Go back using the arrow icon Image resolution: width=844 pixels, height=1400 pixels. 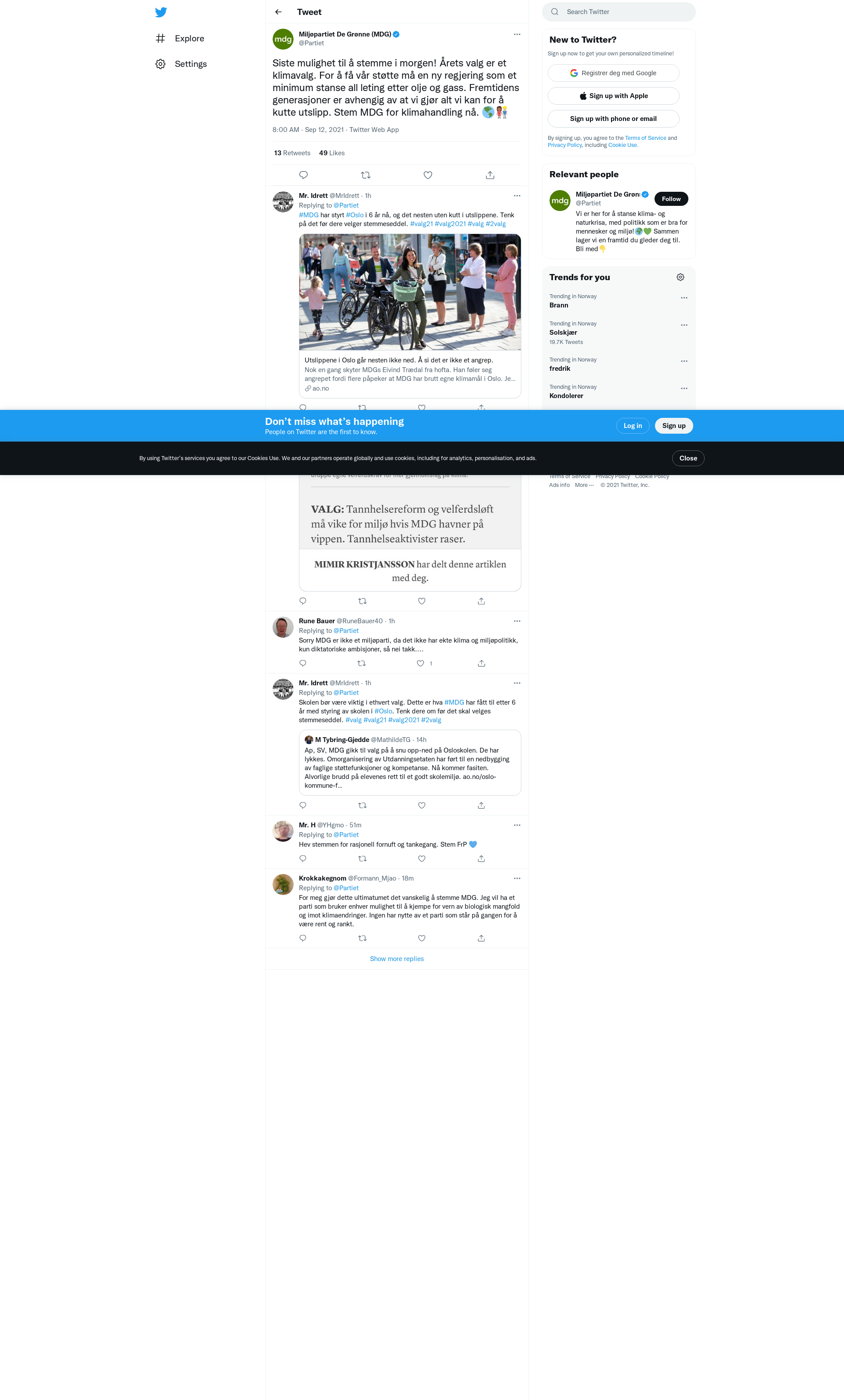click(x=278, y=12)
